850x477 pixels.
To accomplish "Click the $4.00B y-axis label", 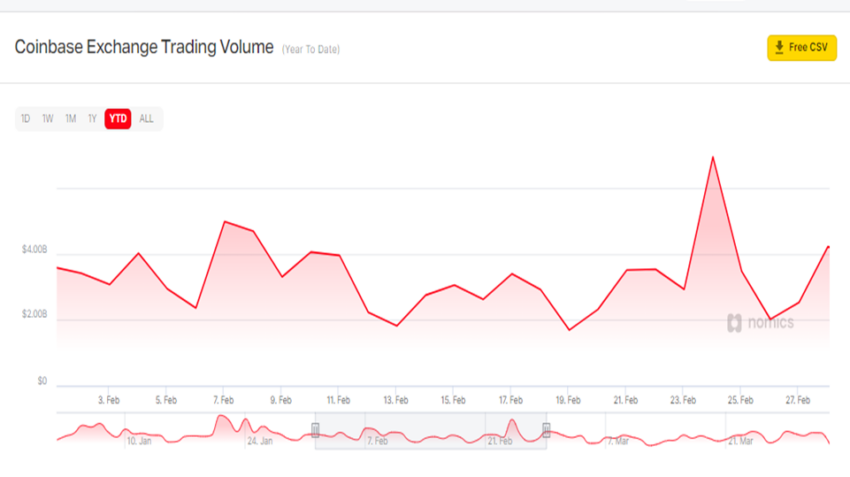I will 34,249.
